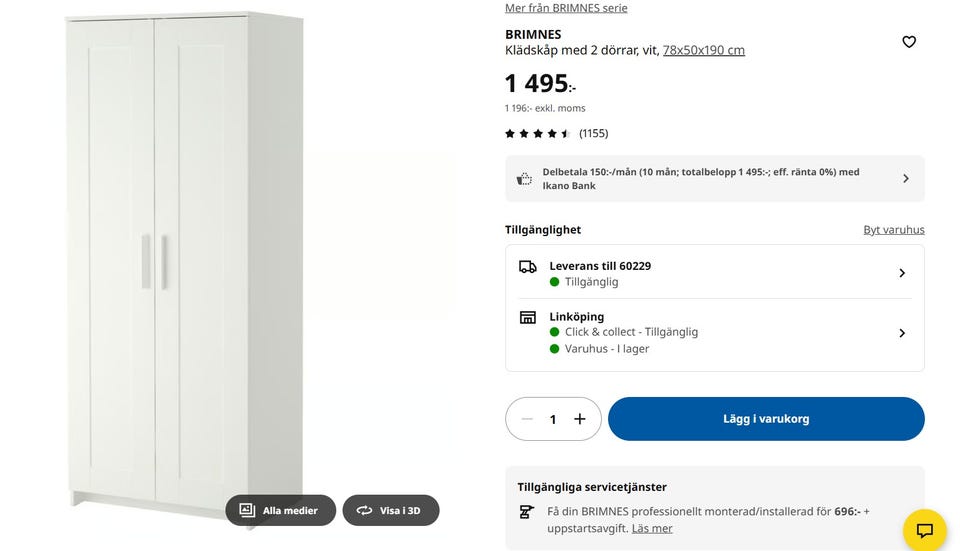The image size is (960, 551).
Task: Click Byt varuhus to change store
Action: [893, 230]
